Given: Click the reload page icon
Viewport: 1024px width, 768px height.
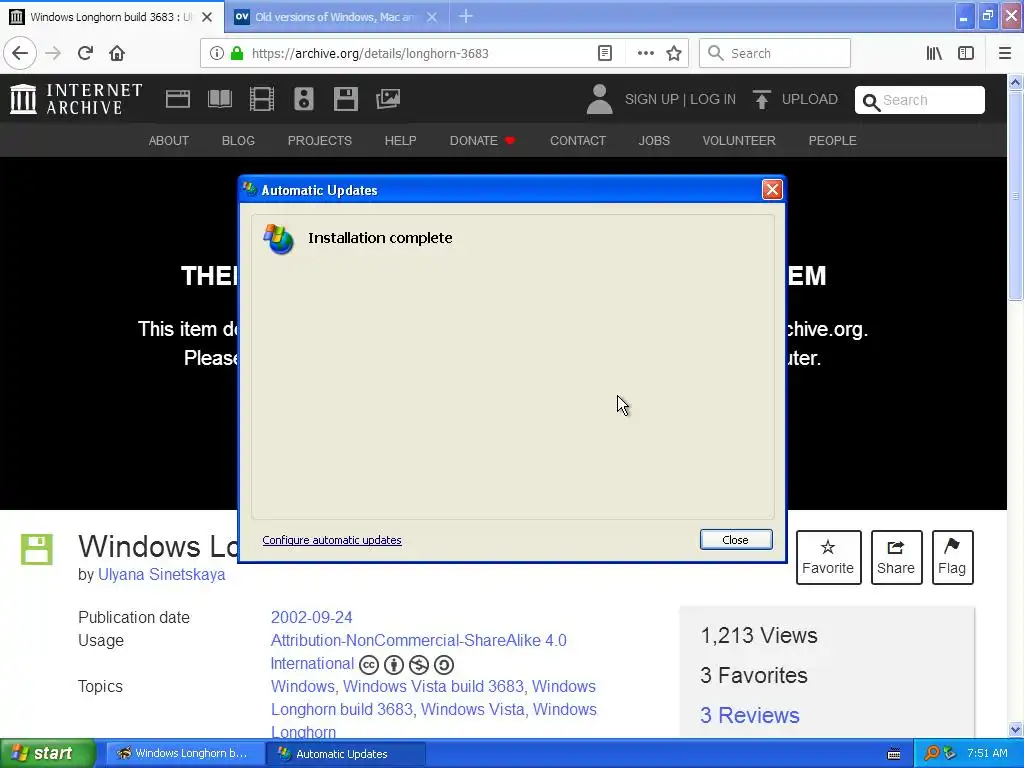Looking at the screenshot, I should pos(85,53).
